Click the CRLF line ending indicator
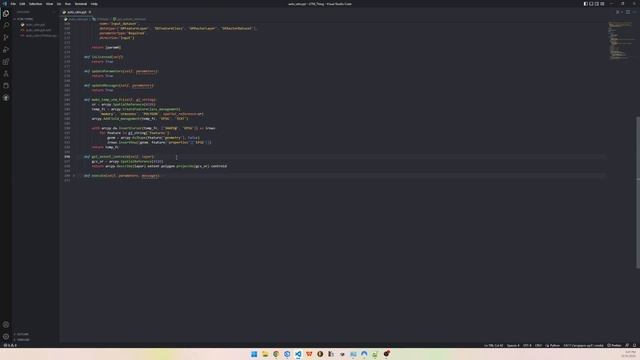Viewport: 640px width, 360px height. click(538, 345)
